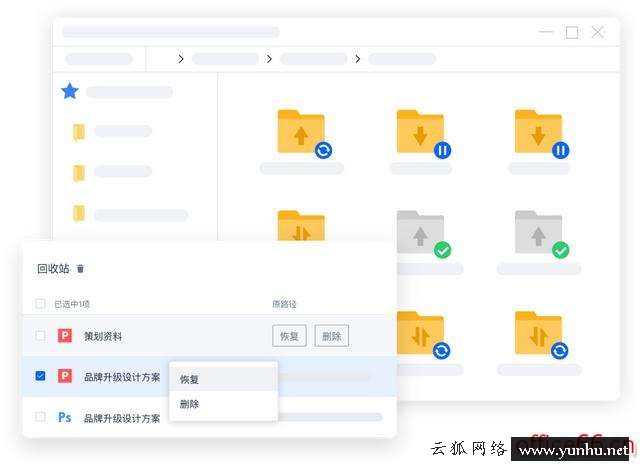Choose 删除 in the context menu
This screenshot has height=468, width=640.
223,404
